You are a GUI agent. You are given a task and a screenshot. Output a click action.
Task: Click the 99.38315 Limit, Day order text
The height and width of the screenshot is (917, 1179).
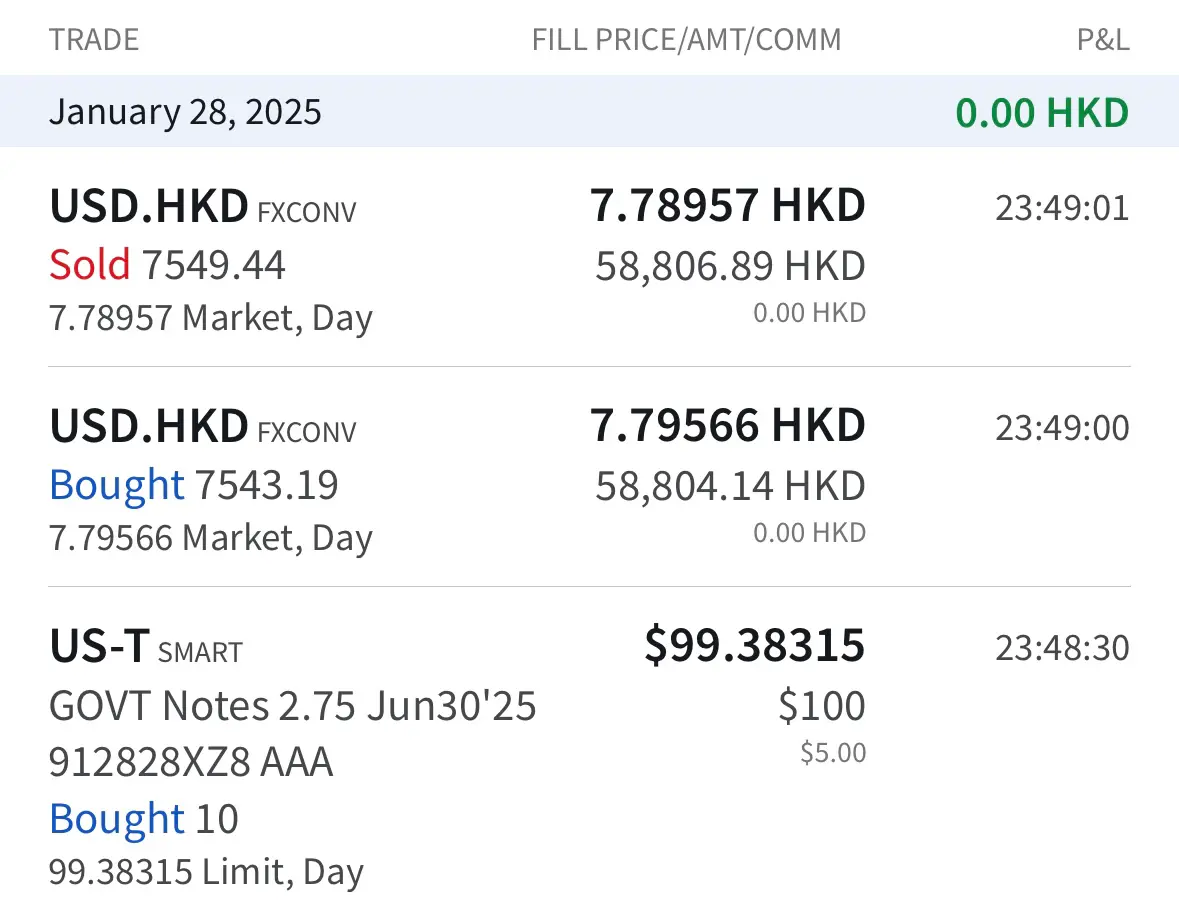click(206, 872)
